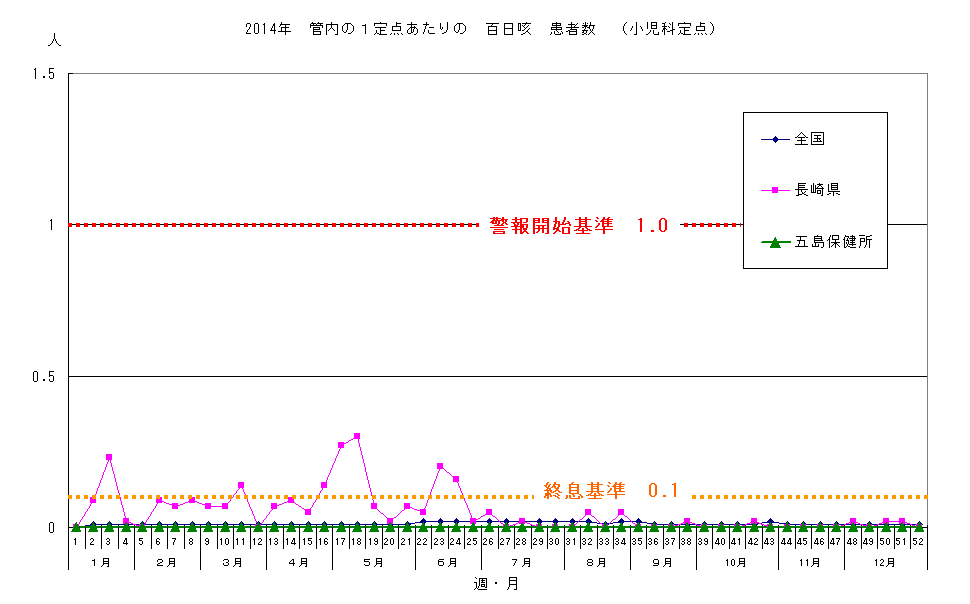
Task: Click the y-axis value 1.5
Action: pos(43,74)
